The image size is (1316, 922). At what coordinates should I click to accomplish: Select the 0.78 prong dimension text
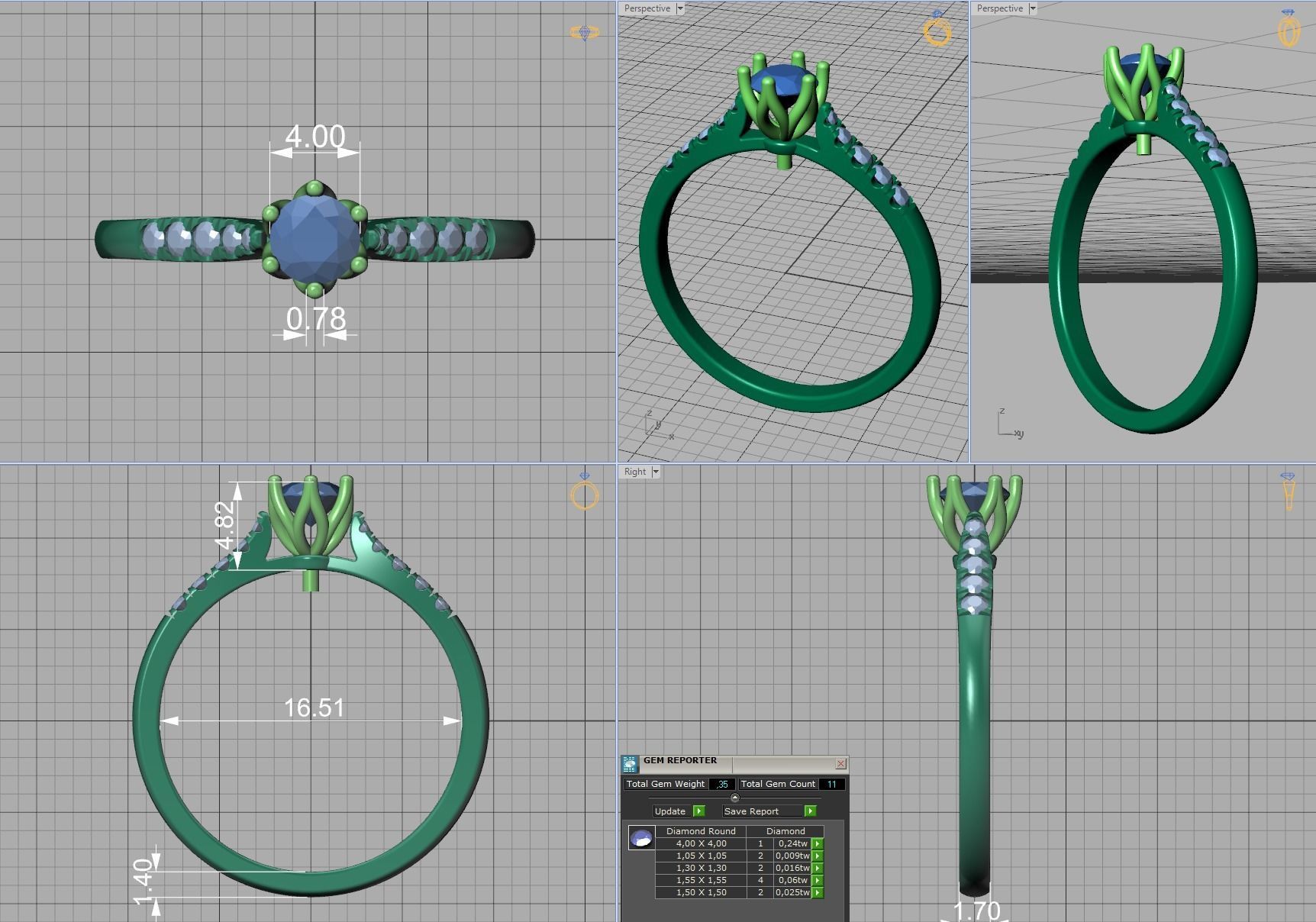coord(316,318)
